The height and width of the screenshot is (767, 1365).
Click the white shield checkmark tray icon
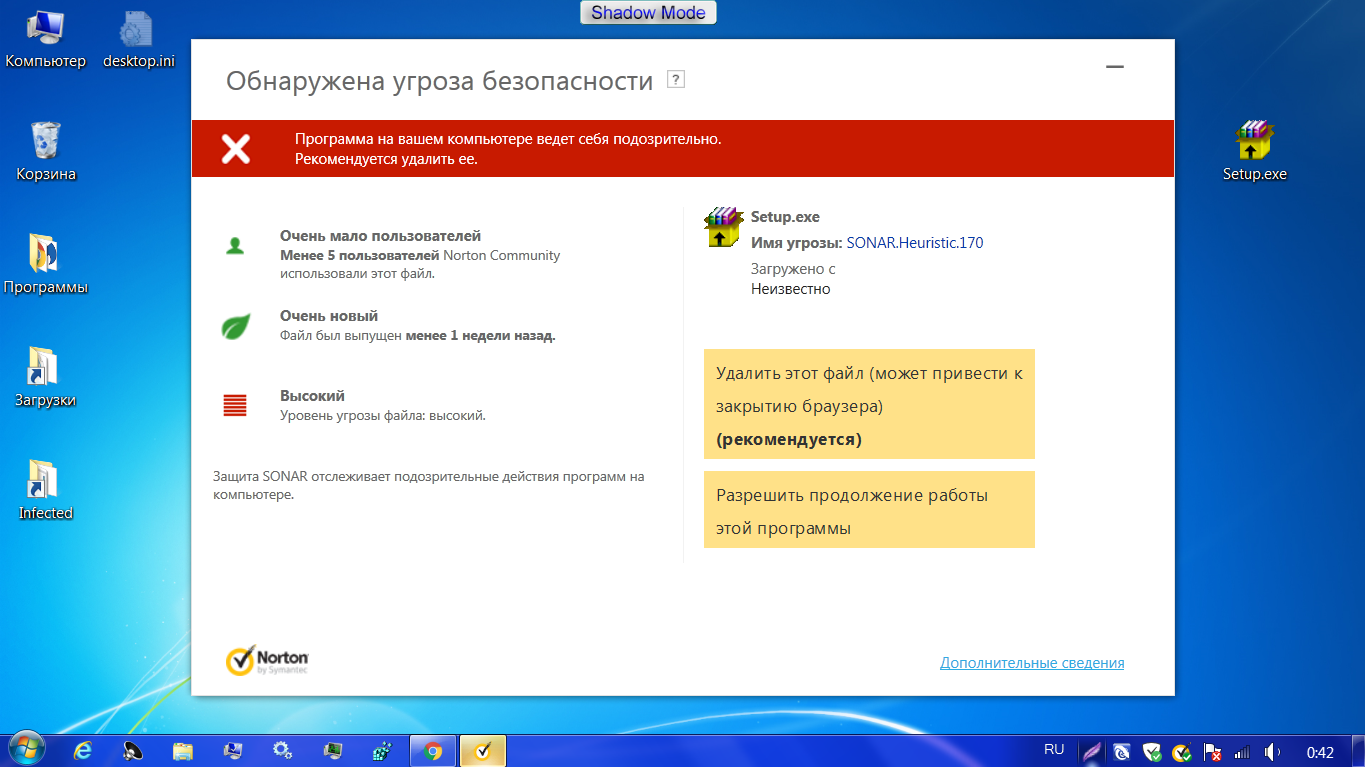point(1152,752)
